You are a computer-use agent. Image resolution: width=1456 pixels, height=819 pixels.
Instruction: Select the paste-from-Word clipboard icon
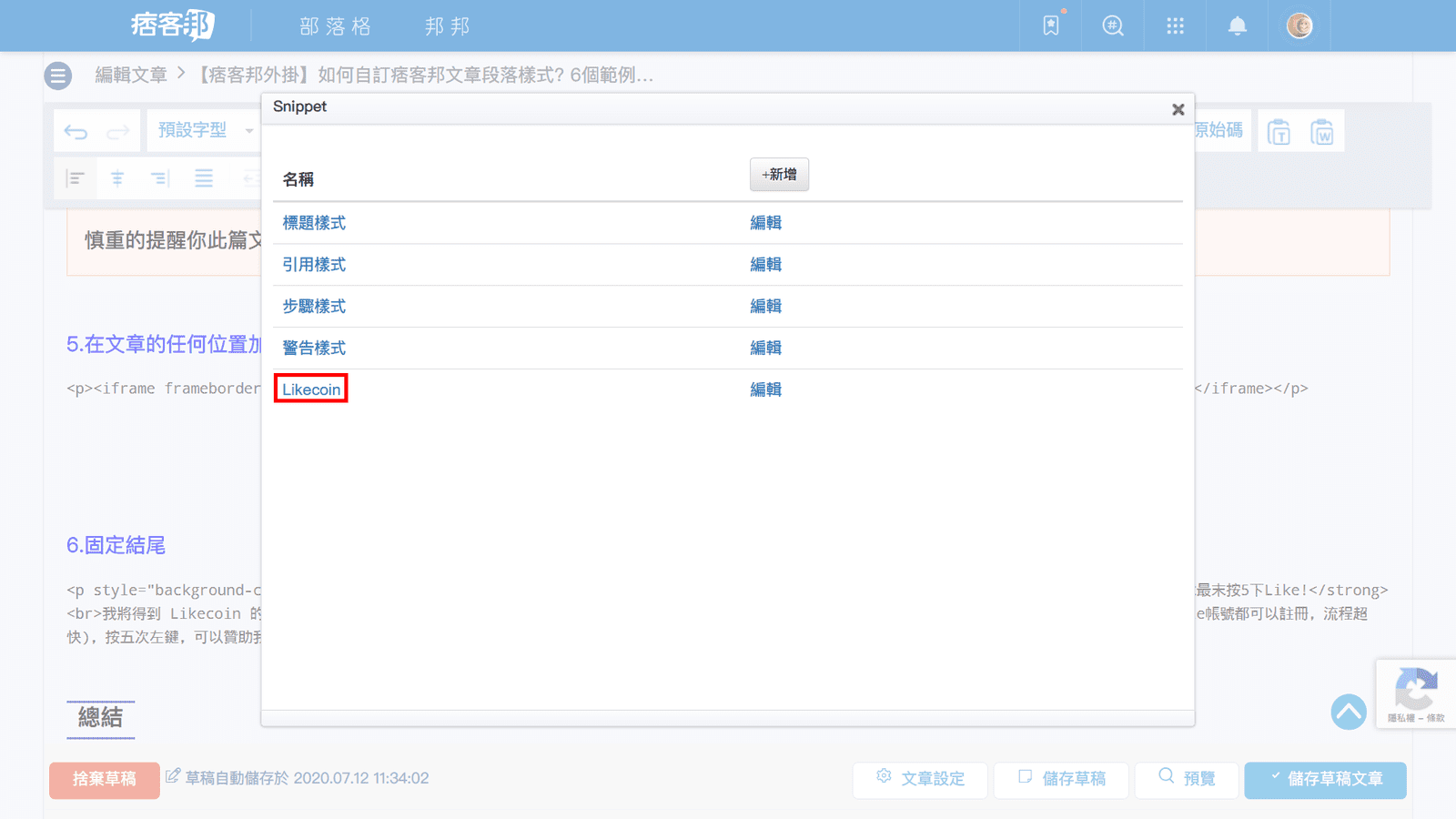pyautogui.click(x=1322, y=130)
